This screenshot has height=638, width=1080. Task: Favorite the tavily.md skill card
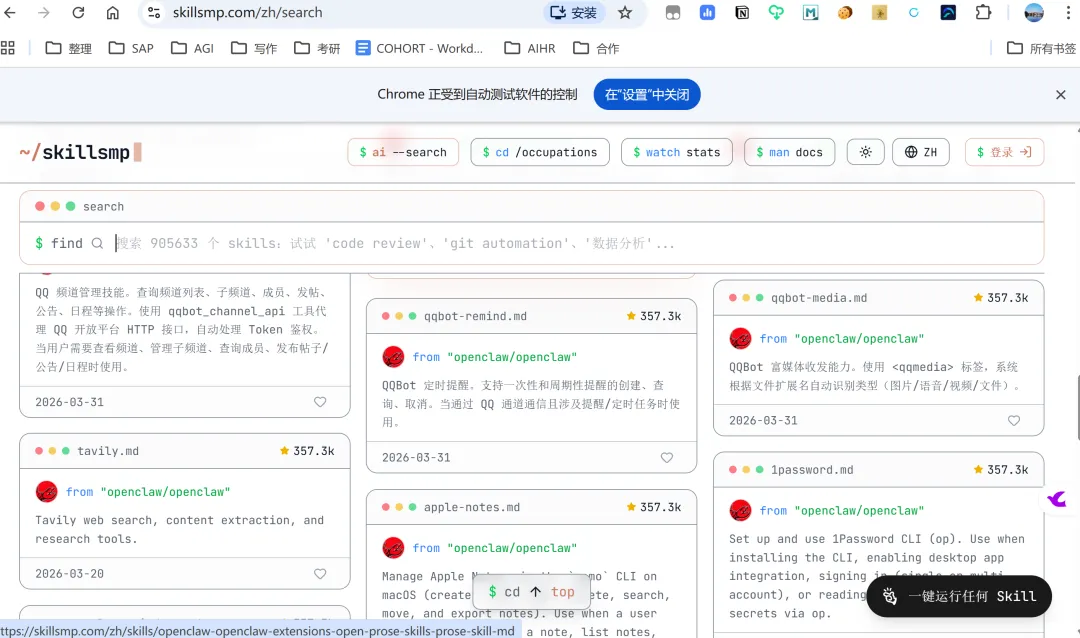320,573
